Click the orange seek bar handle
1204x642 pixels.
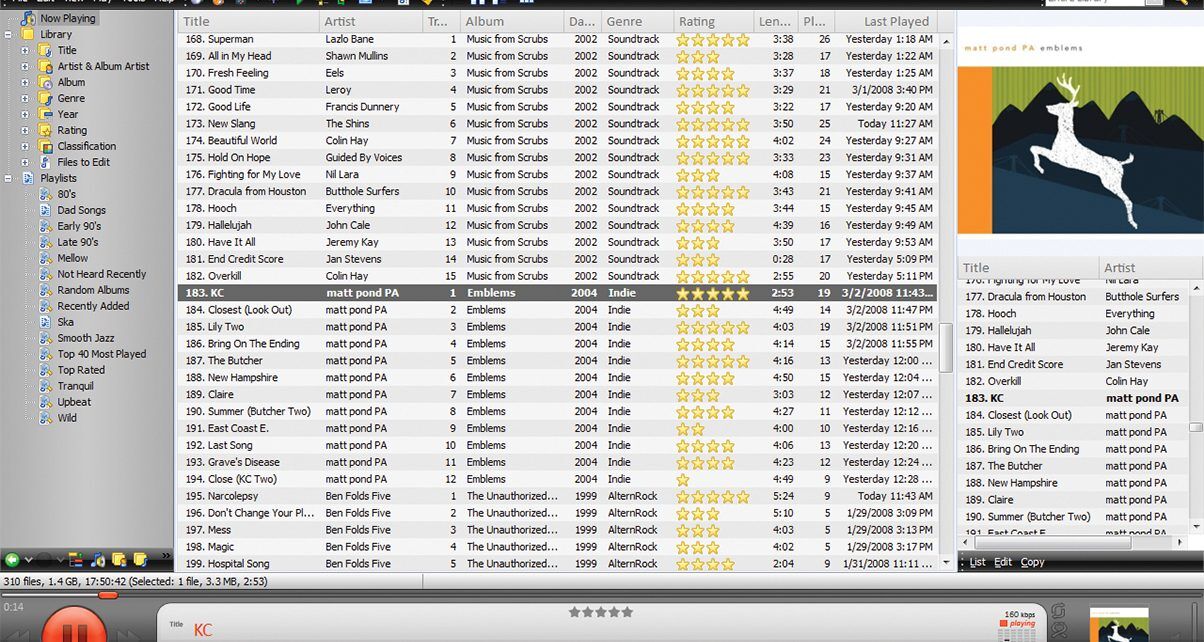[108, 595]
